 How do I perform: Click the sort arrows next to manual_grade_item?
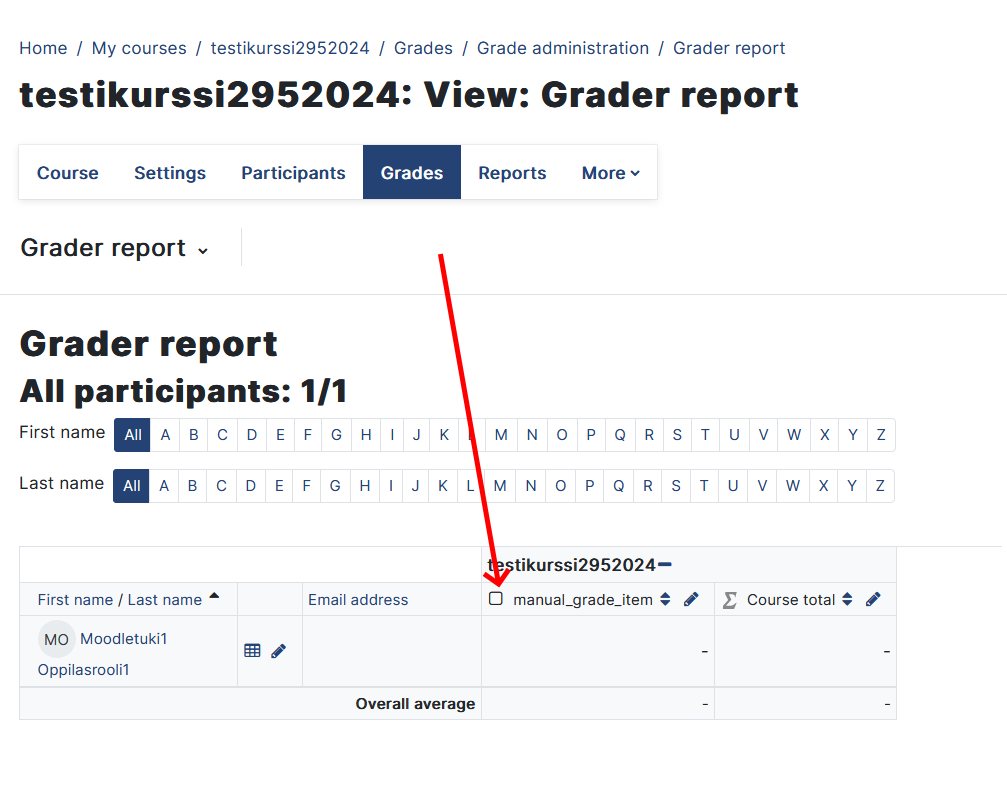coord(665,599)
